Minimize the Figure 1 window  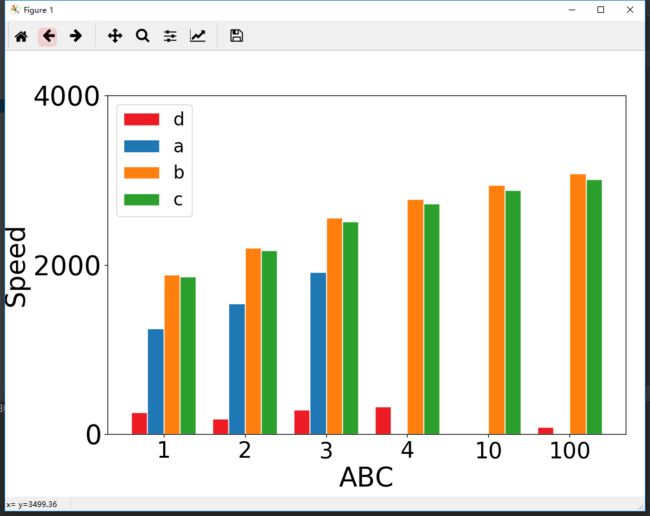[572, 10]
